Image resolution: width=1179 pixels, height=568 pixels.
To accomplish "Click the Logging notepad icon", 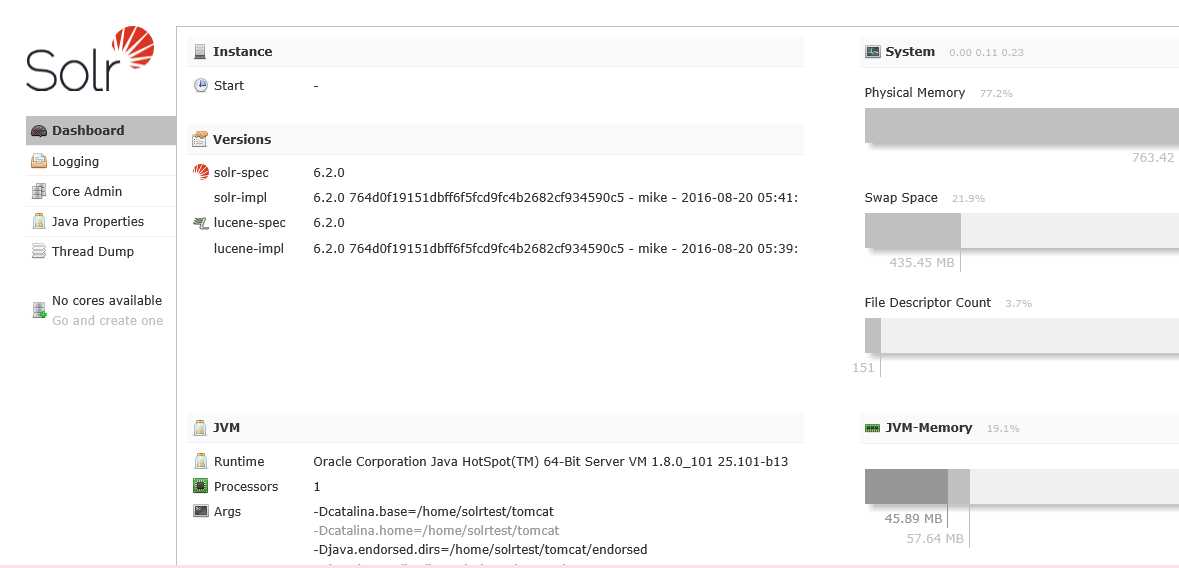I will [x=38, y=161].
